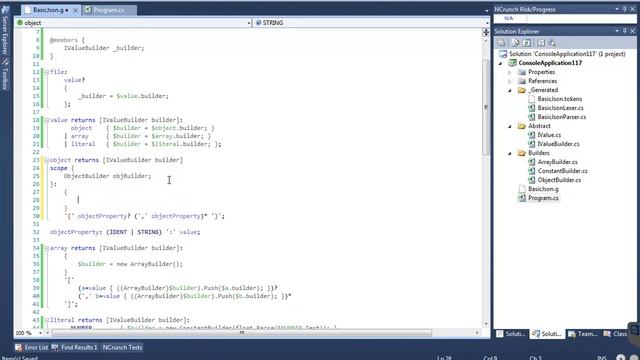Screen dimensions: 640x360
Task: Click 'objectProperty:' rule name on line 32
Action: click(x=76, y=232)
